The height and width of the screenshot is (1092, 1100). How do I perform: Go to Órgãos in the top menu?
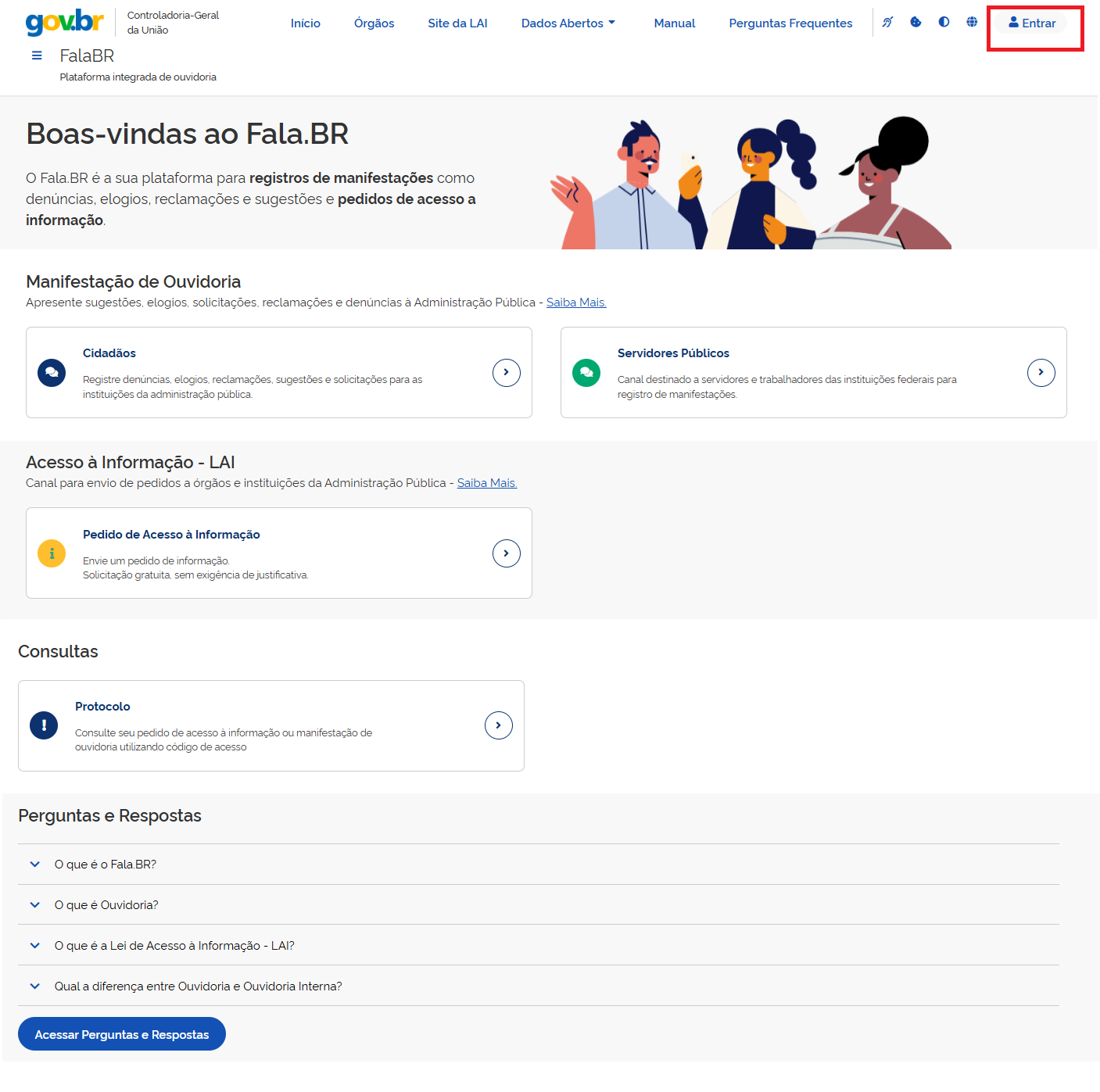374,23
